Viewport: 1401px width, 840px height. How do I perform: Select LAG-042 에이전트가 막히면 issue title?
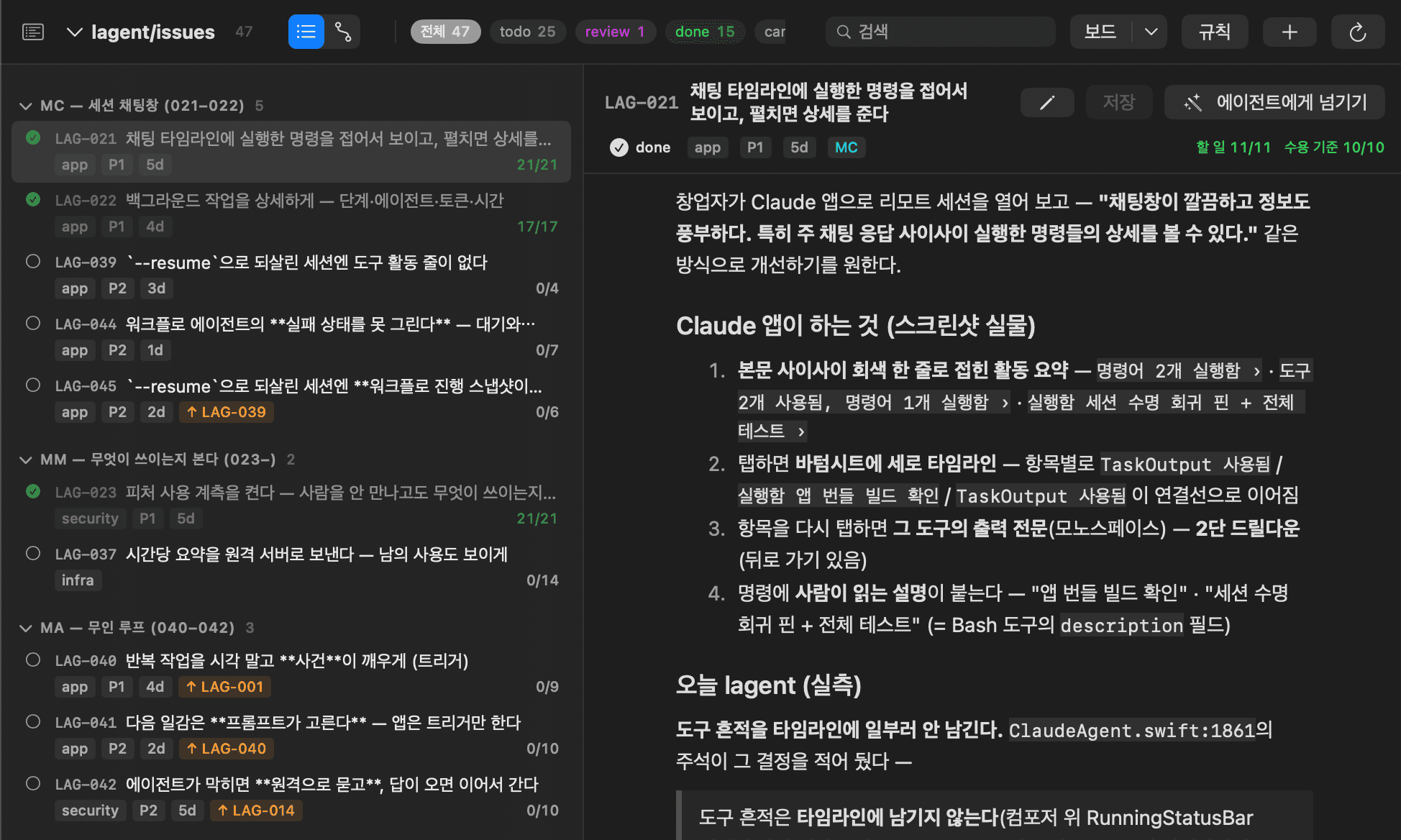[x=332, y=785]
